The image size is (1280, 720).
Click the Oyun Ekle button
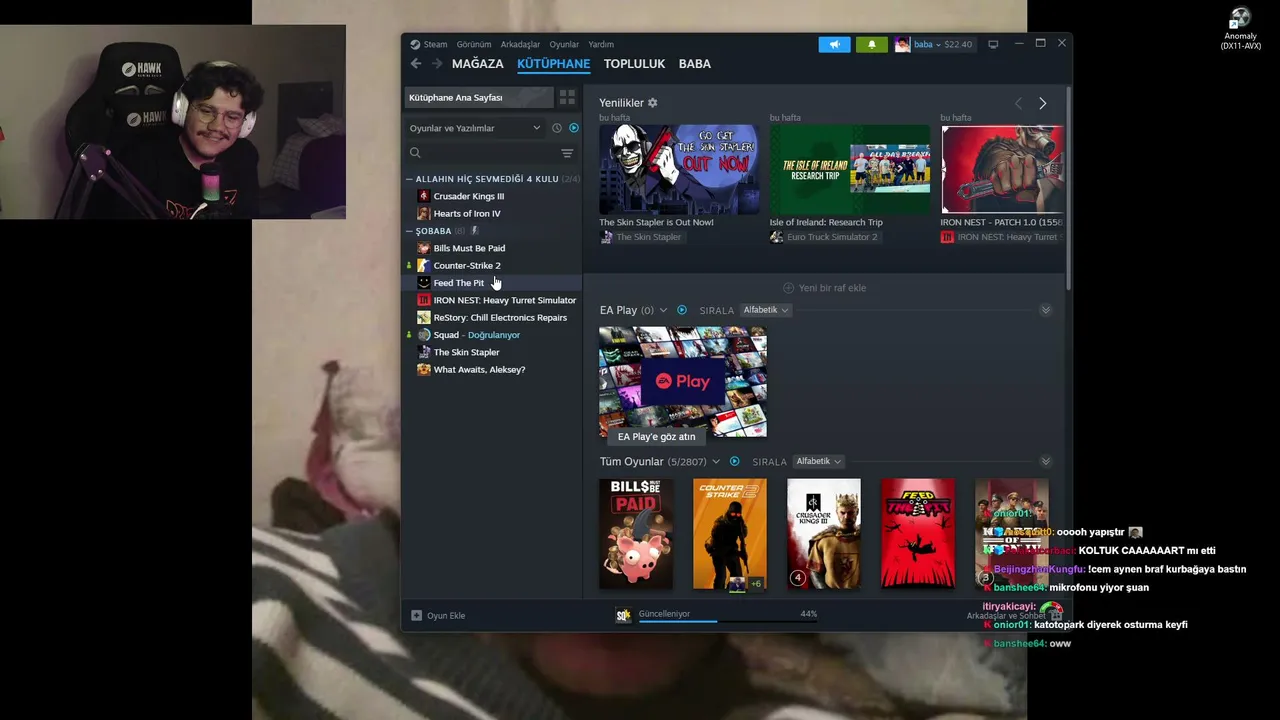coord(438,615)
